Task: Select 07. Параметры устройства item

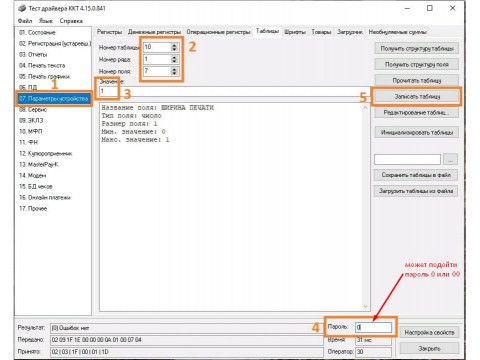Action: [54, 98]
